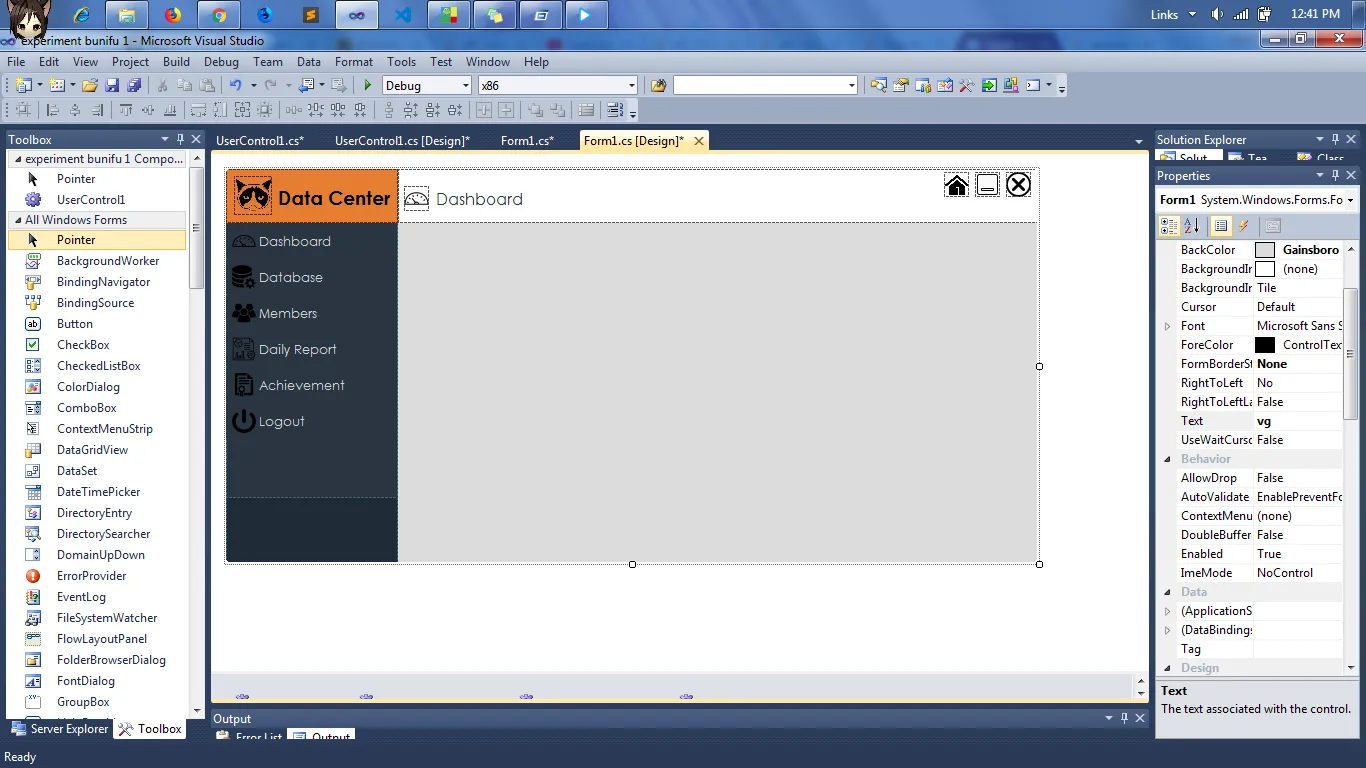This screenshot has height=768, width=1366.
Task: Undo the last action
Action: click(x=235, y=85)
